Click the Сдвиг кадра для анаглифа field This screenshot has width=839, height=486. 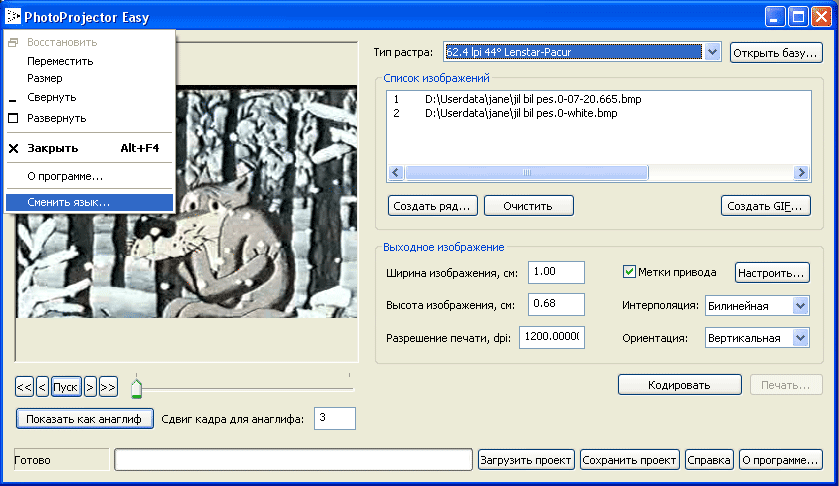pyautogui.click(x=335, y=418)
